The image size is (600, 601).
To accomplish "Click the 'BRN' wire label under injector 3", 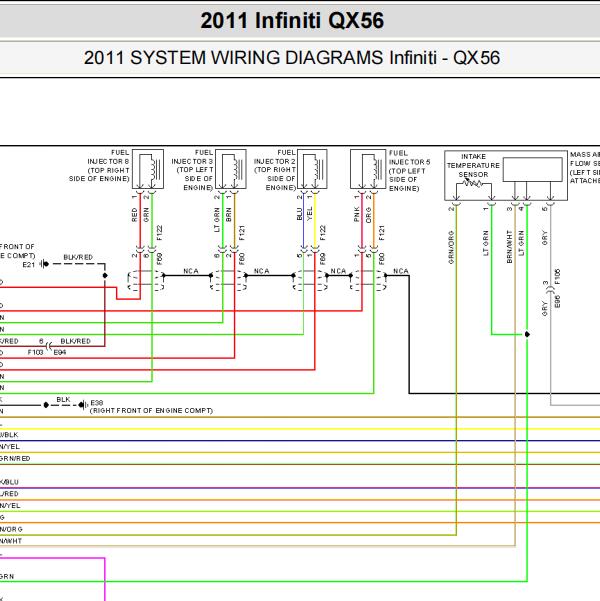I will tap(228, 215).
